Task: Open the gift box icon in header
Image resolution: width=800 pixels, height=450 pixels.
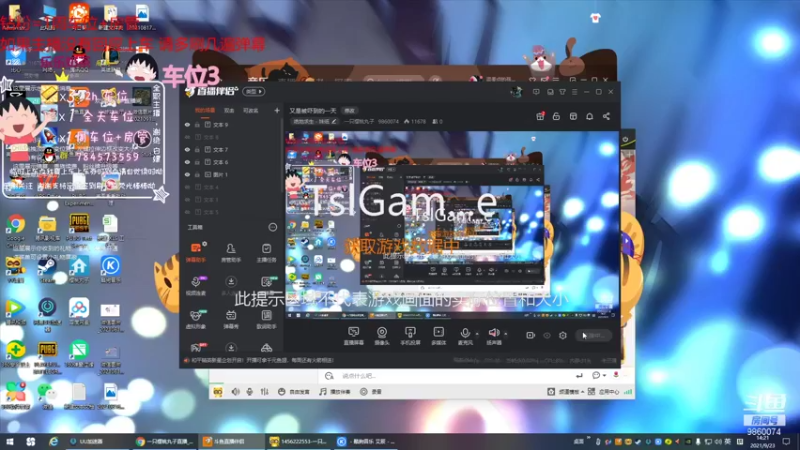Action: [540, 116]
